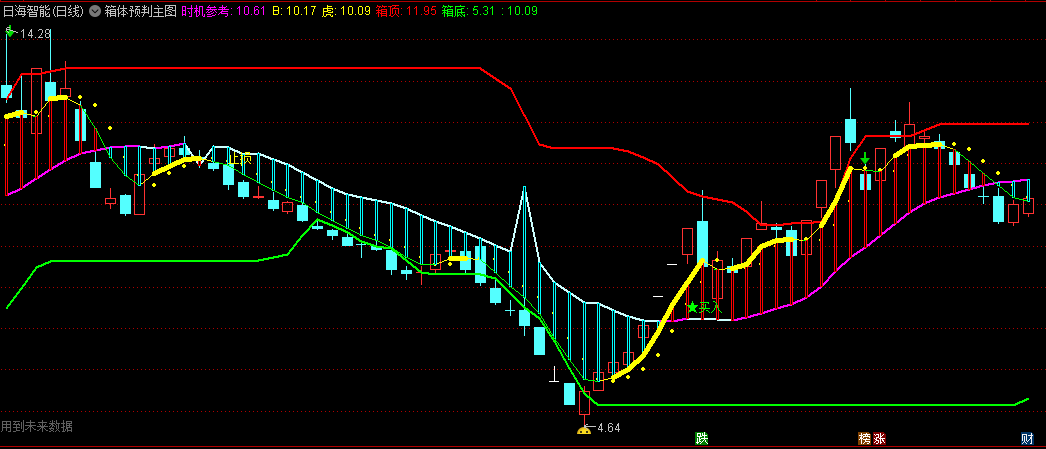Click the 箱底: 5.31 value
Screen dimensions: 1046x449
tap(469, 11)
